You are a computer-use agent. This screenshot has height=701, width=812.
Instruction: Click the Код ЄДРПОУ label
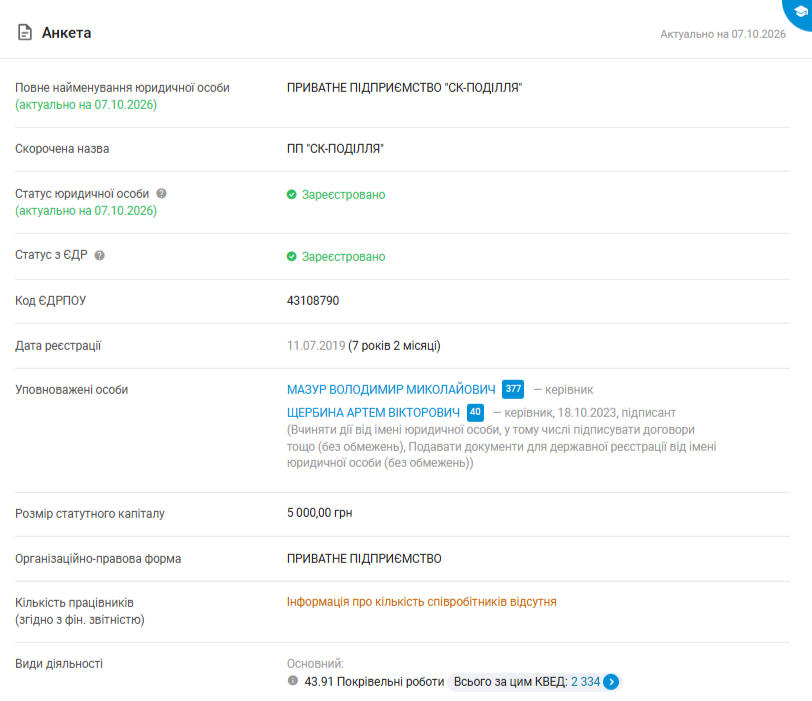[50, 301]
